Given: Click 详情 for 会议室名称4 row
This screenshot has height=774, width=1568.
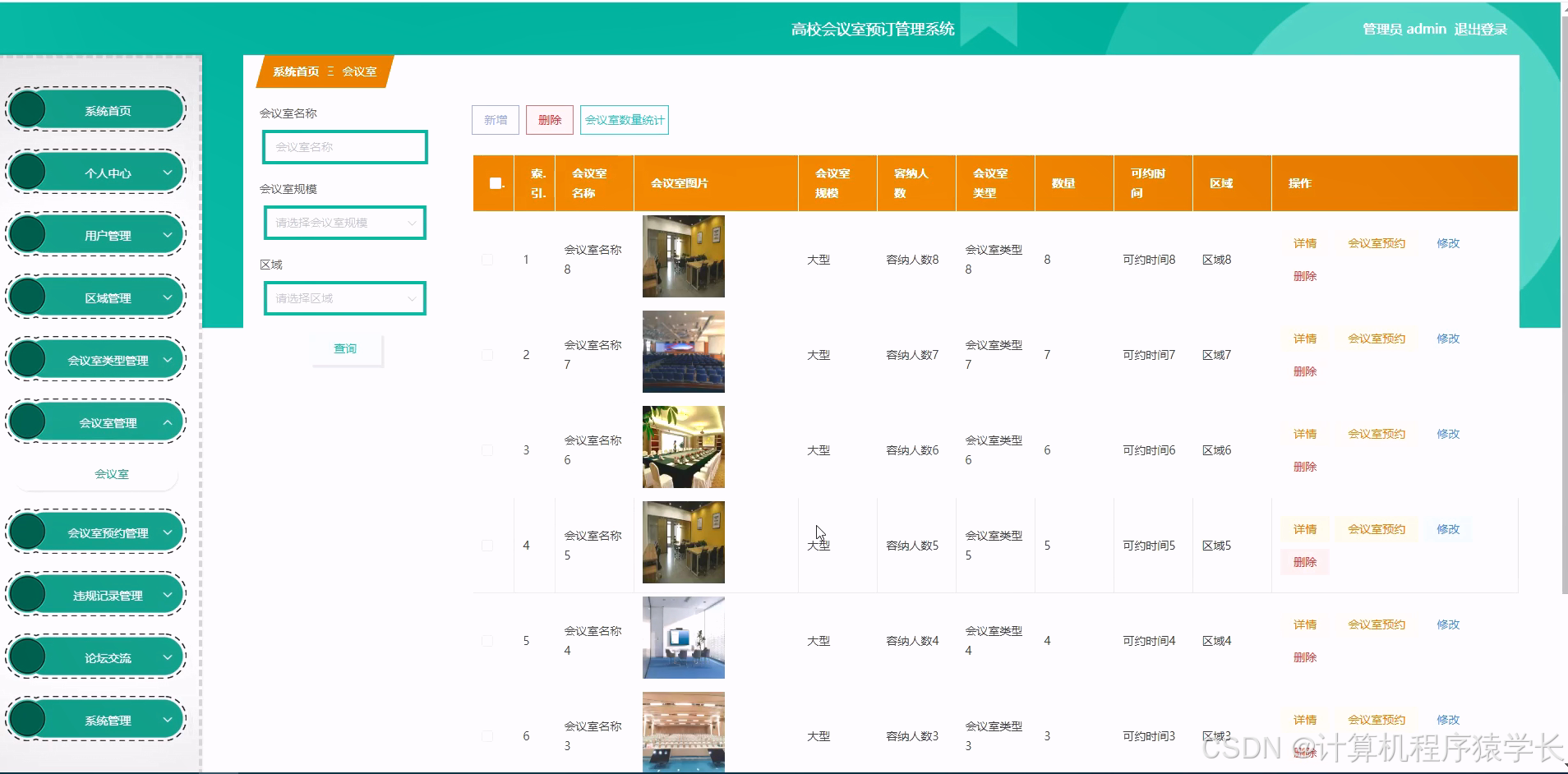Looking at the screenshot, I should (1305, 624).
